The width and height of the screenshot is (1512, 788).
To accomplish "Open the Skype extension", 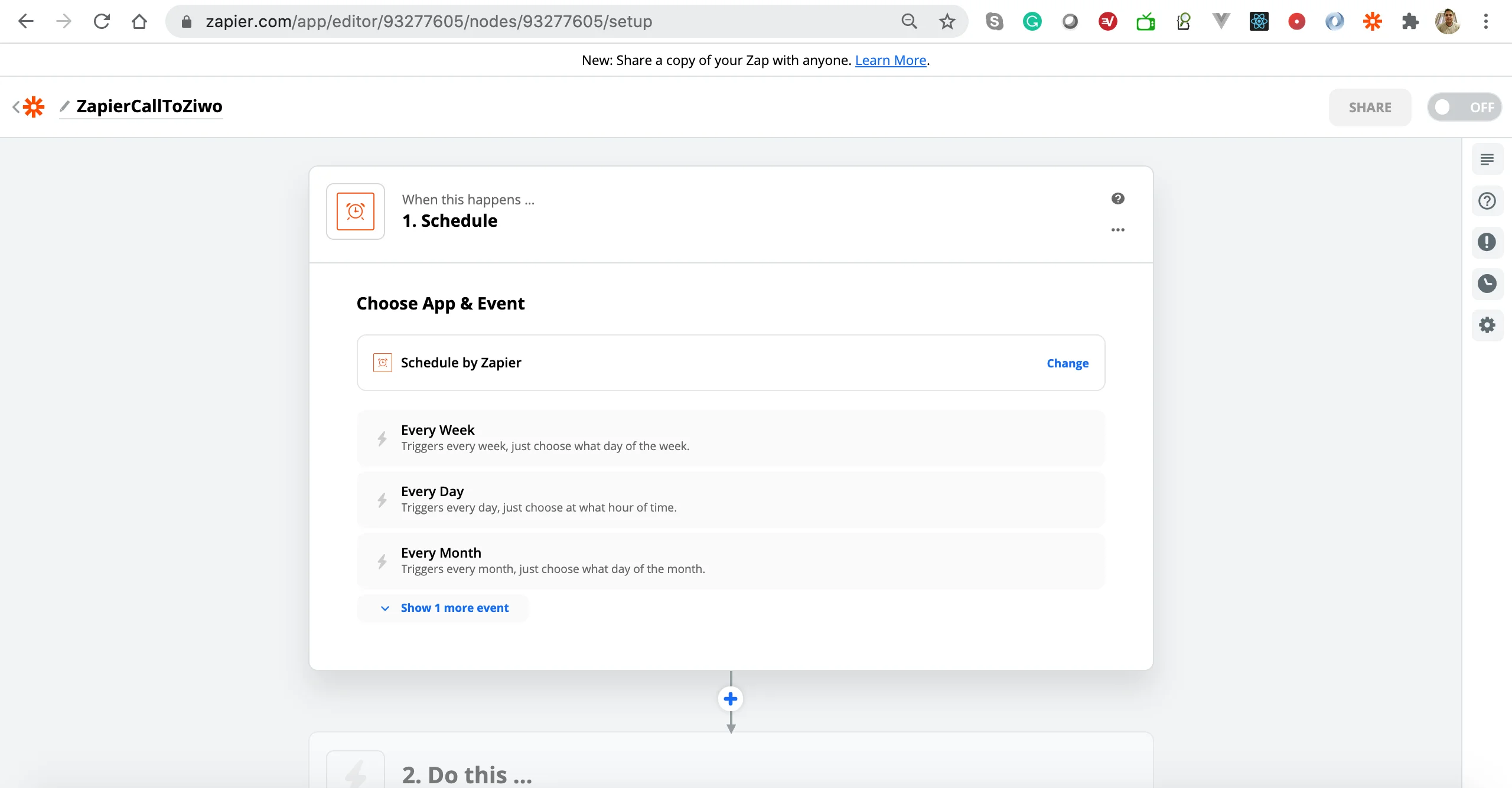I will click(995, 21).
